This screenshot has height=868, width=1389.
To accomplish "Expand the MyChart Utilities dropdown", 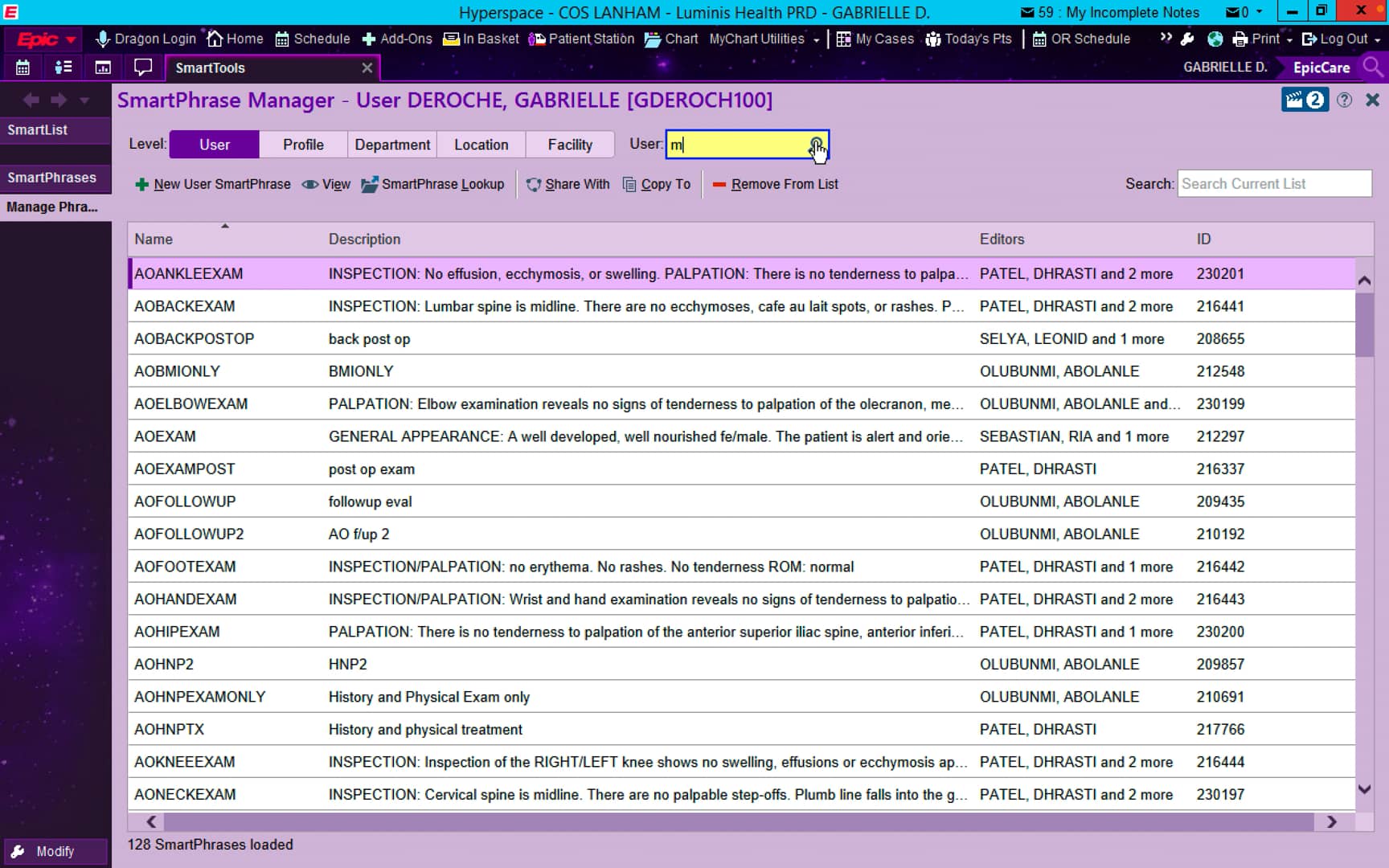I will click(x=816, y=39).
